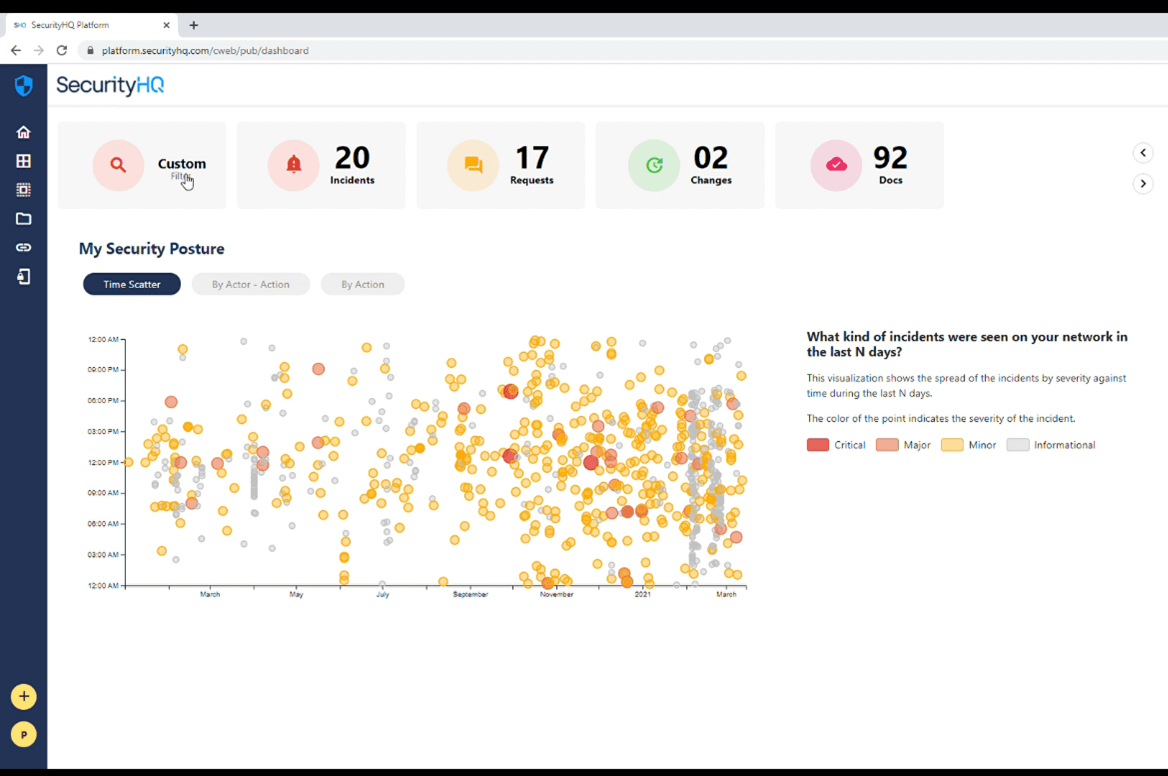Viewport: 1168px width, 776px height.
Task: Select the Time Scatter tab
Action: [x=132, y=285]
